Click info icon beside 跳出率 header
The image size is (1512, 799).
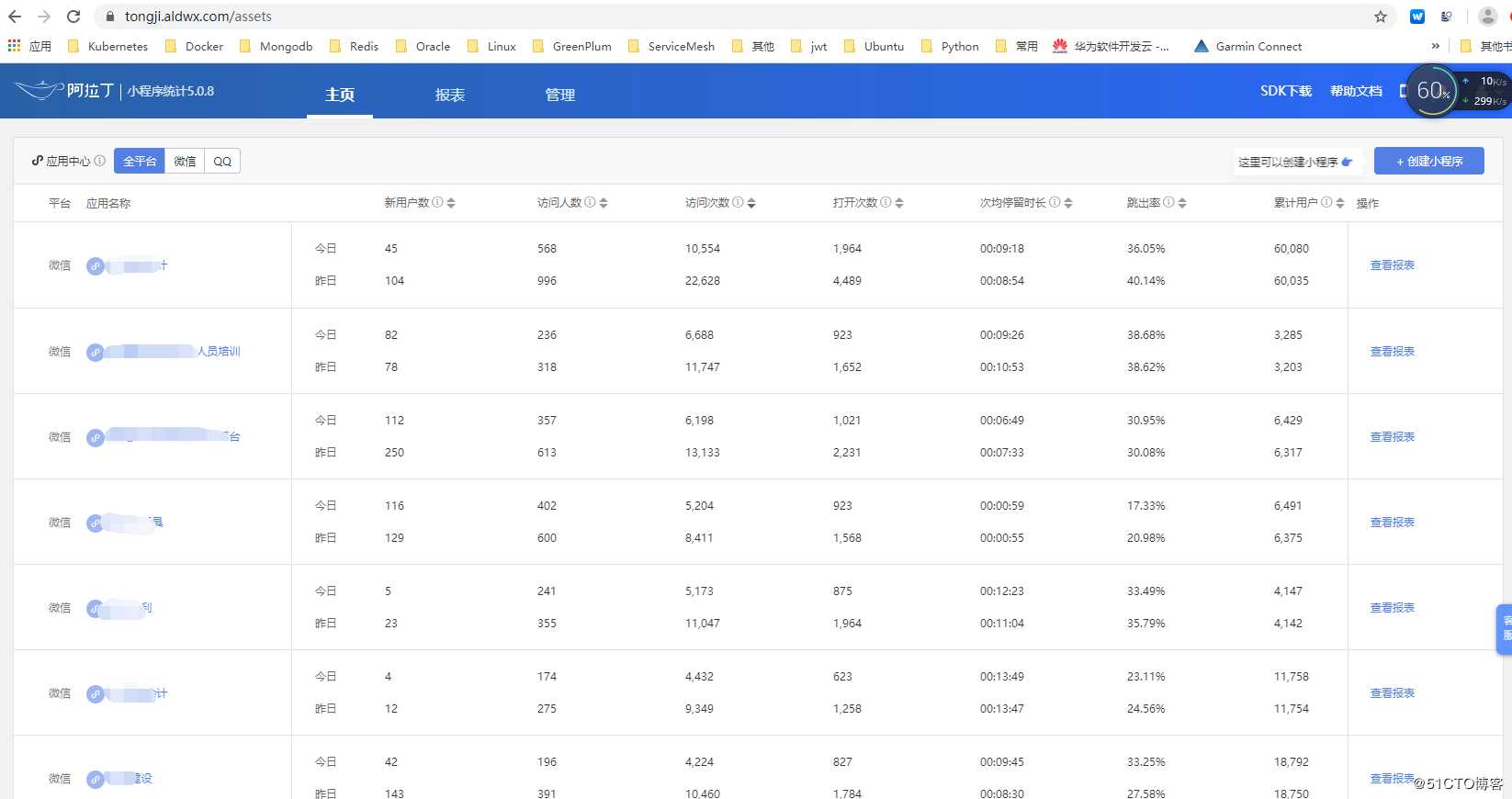point(1168,202)
